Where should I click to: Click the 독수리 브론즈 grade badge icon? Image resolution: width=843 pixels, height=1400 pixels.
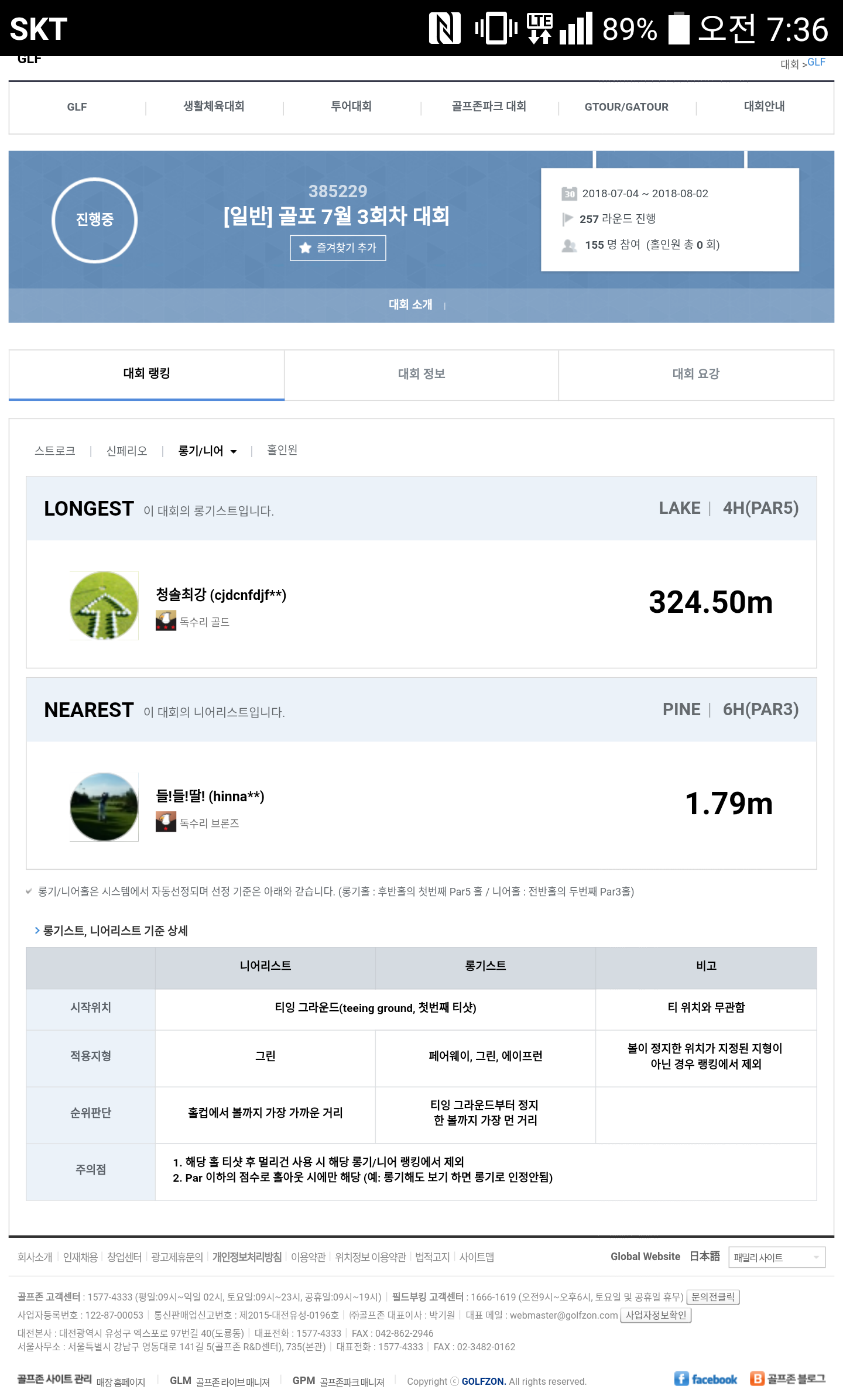click(x=166, y=822)
